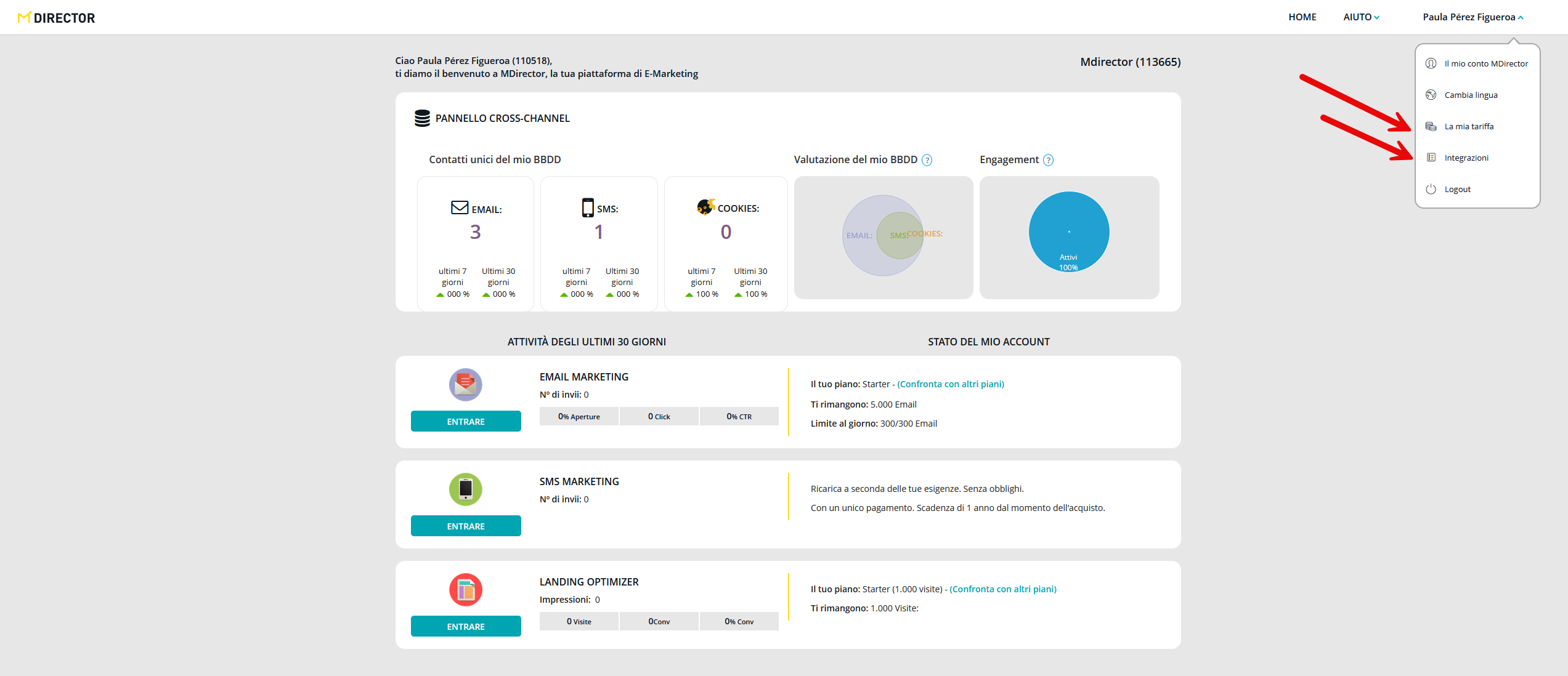
Task: Click the blue Engagement pie chart
Action: pyautogui.click(x=1068, y=231)
